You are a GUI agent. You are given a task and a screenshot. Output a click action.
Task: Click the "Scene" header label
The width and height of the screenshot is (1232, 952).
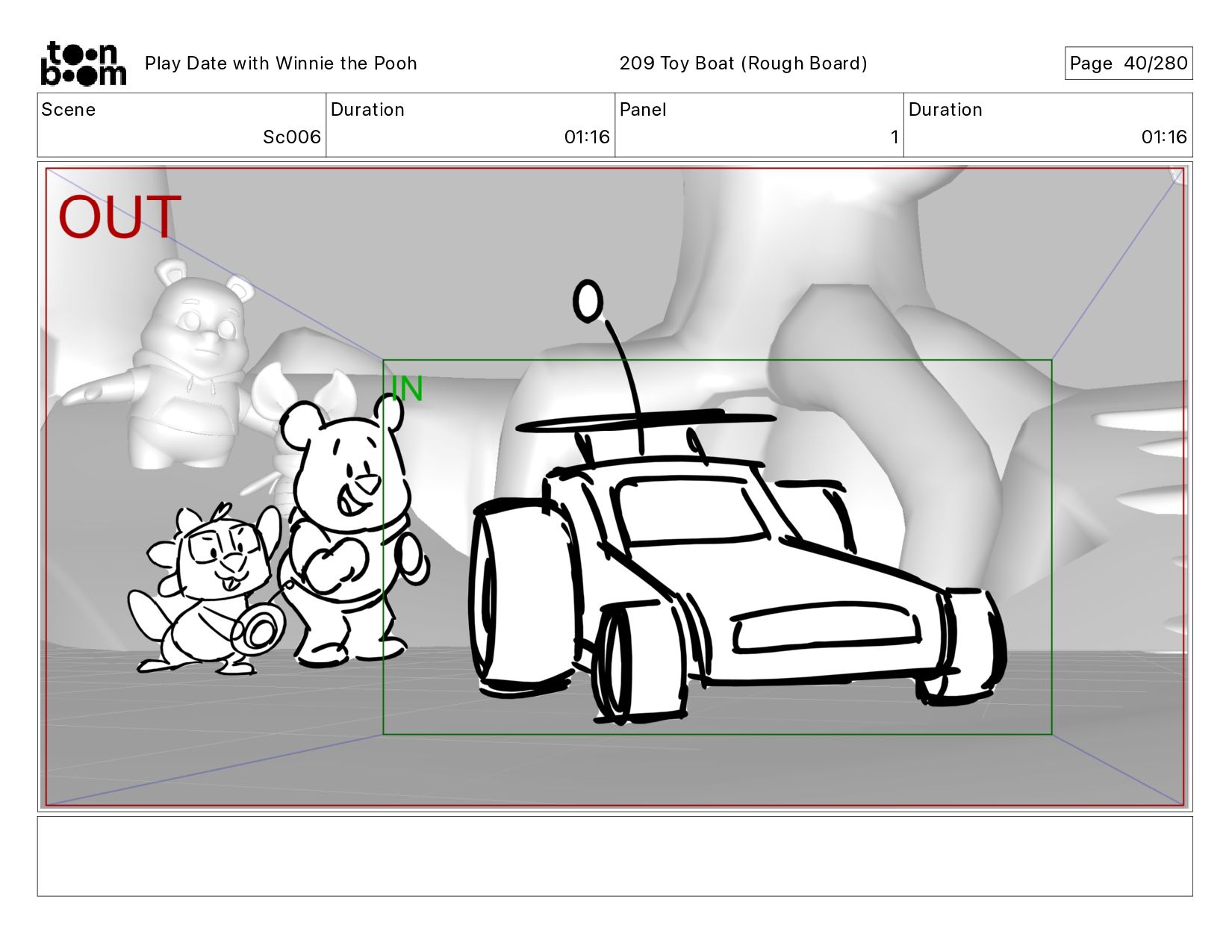pos(69,110)
